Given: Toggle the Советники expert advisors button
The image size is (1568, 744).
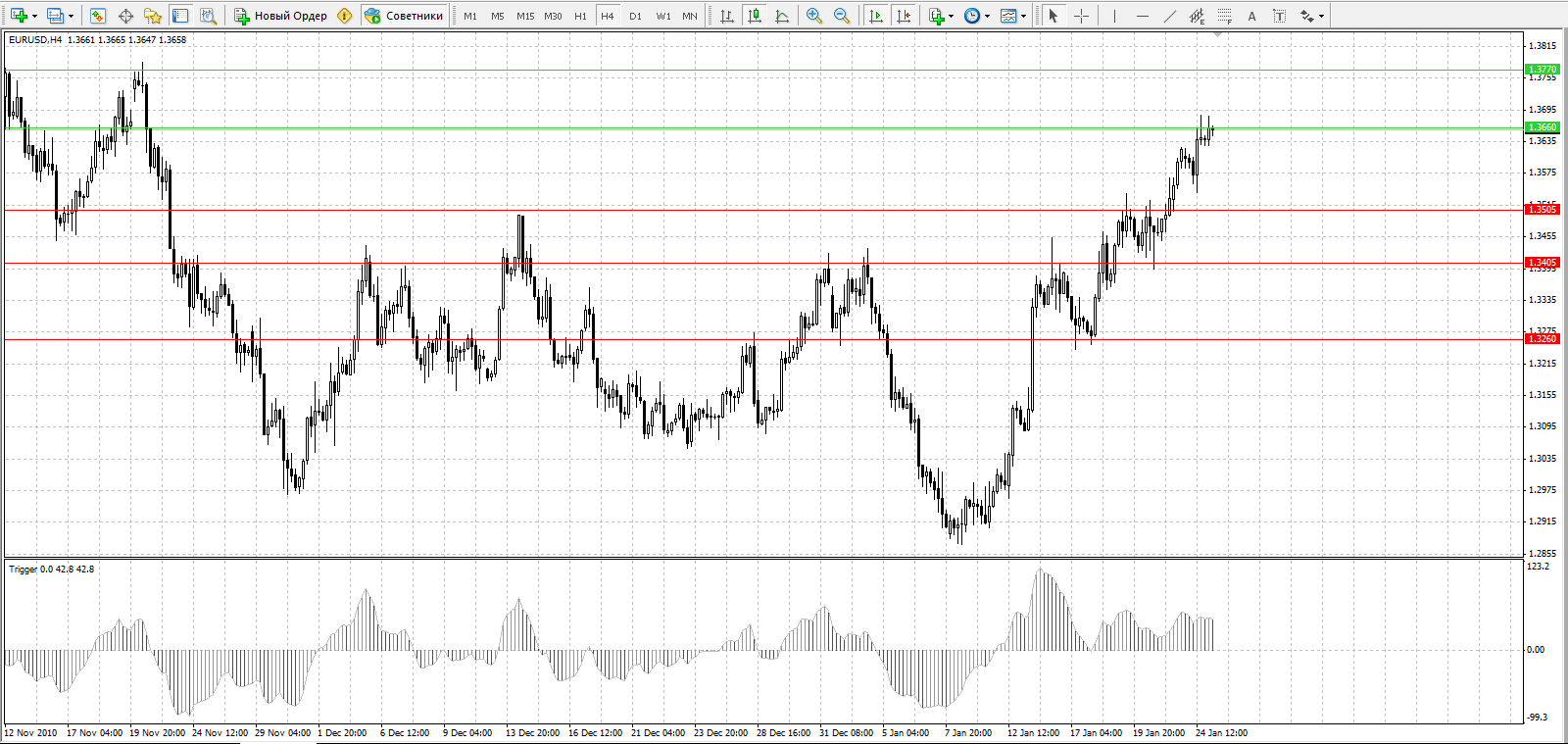Looking at the screenshot, I should pyautogui.click(x=404, y=16).
